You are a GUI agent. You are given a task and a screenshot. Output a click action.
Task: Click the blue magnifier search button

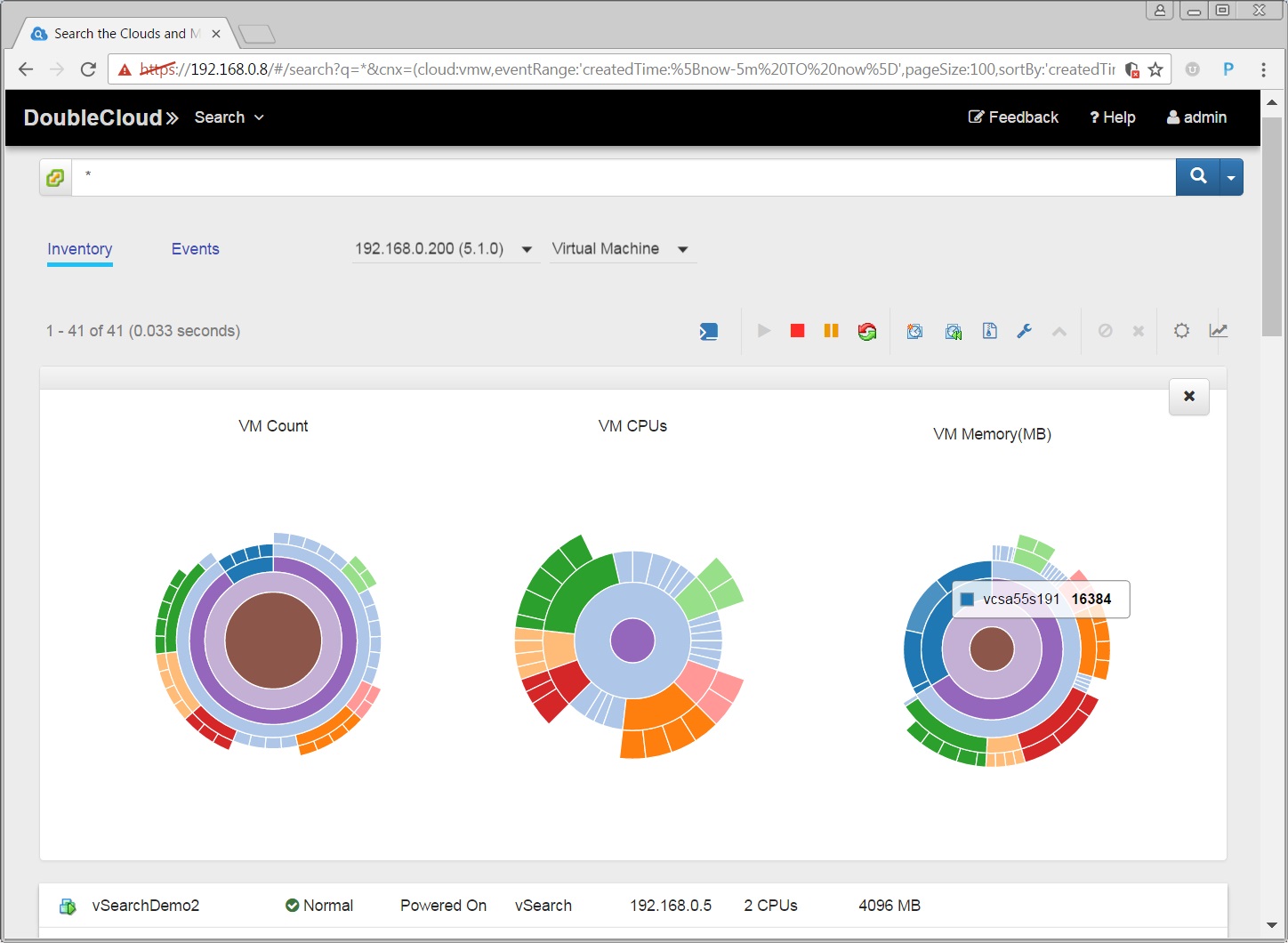pyautogui.click(x=1198, y=176)
